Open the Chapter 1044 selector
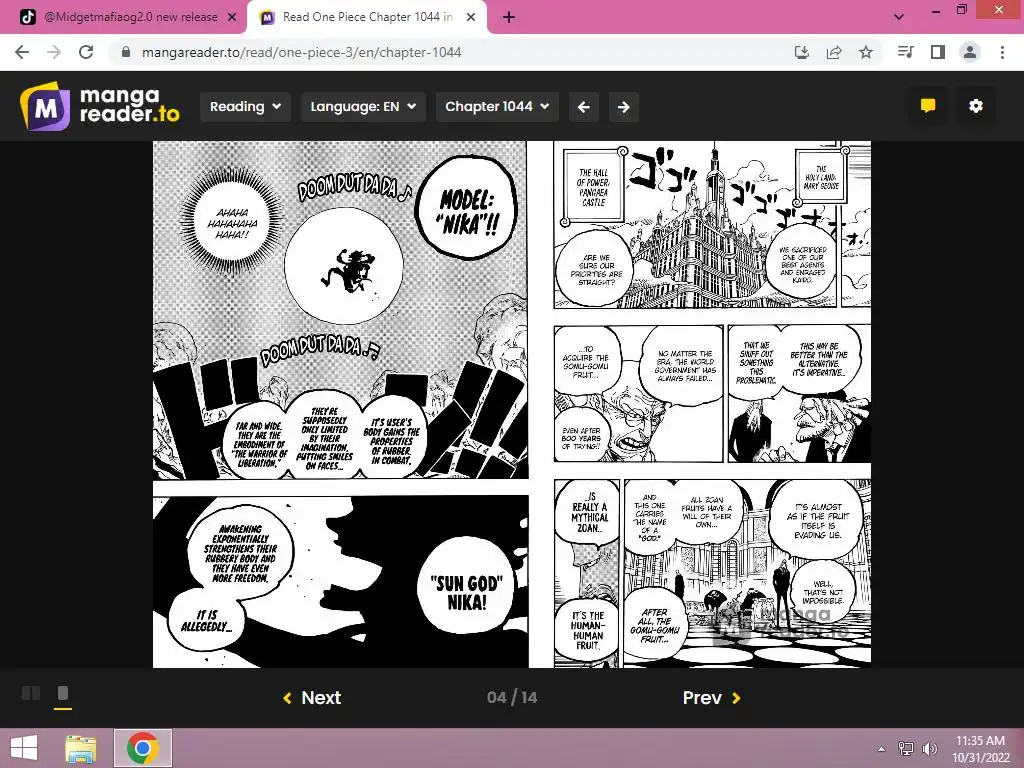The width and height of the screenshot is (1024, 768). point(497,106)
